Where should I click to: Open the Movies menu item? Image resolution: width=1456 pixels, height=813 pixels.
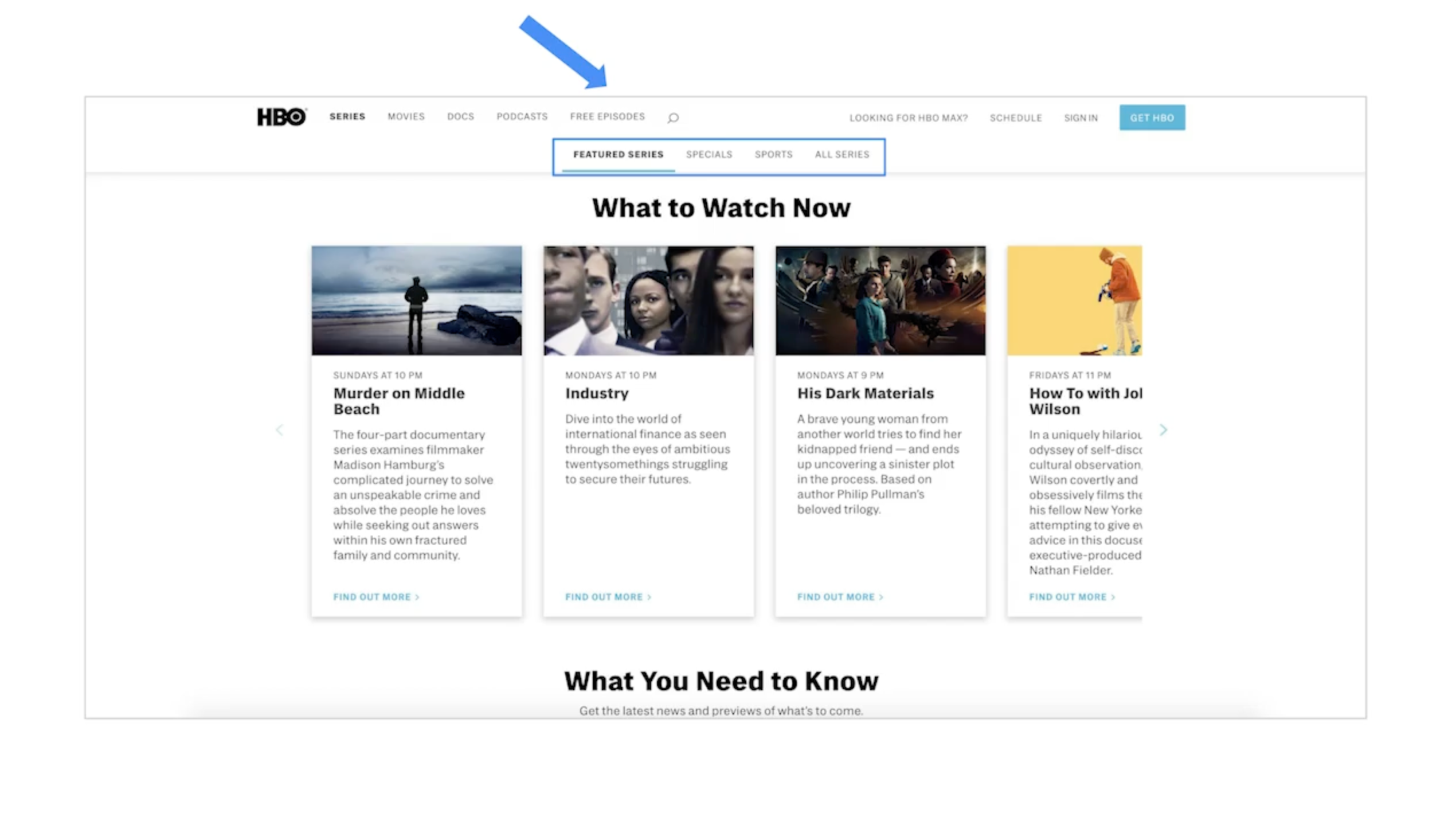406,116
